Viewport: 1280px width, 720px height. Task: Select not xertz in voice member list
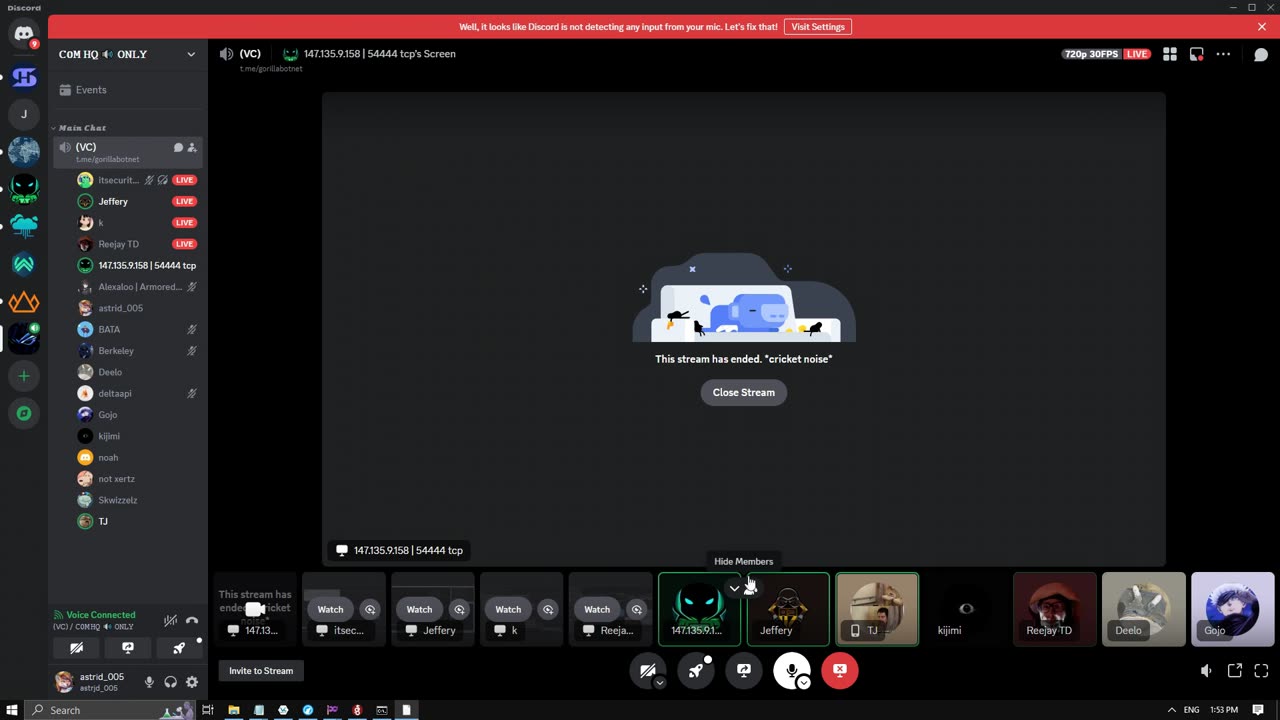point(137,479)
